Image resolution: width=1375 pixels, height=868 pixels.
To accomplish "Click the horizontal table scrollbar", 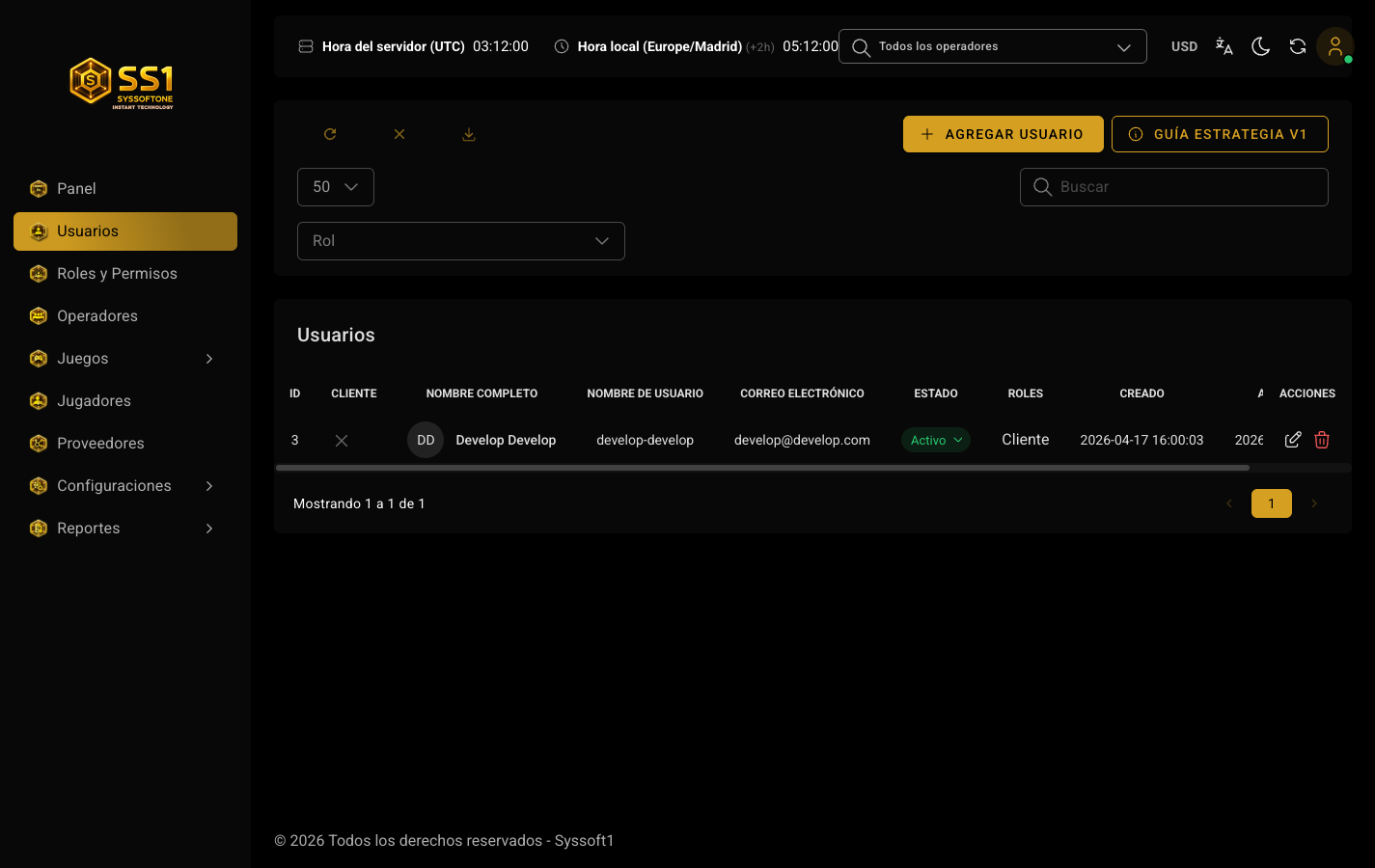I will click(x=762, y=468).
